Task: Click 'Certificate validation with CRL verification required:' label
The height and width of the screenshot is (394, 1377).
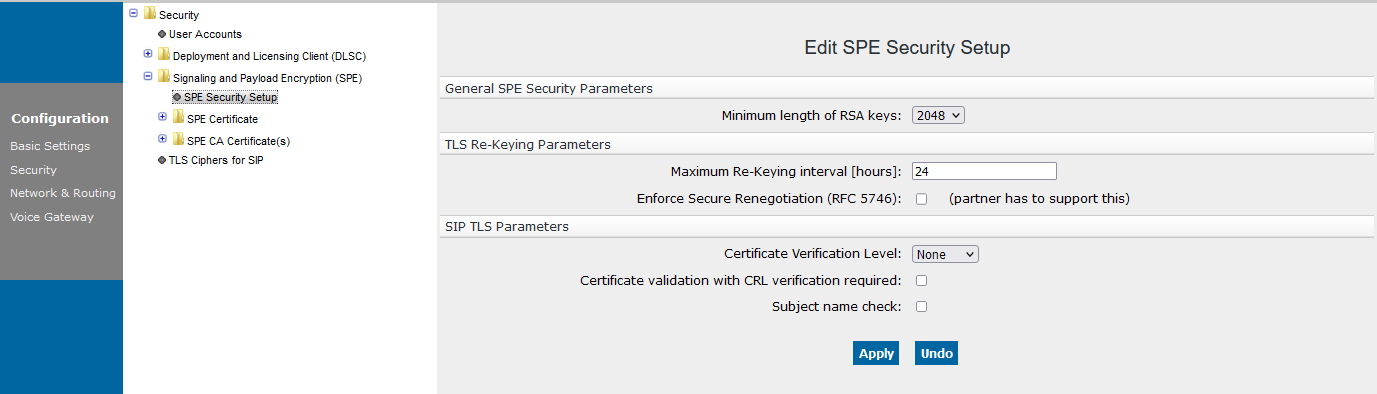Action: coord(741,281)
